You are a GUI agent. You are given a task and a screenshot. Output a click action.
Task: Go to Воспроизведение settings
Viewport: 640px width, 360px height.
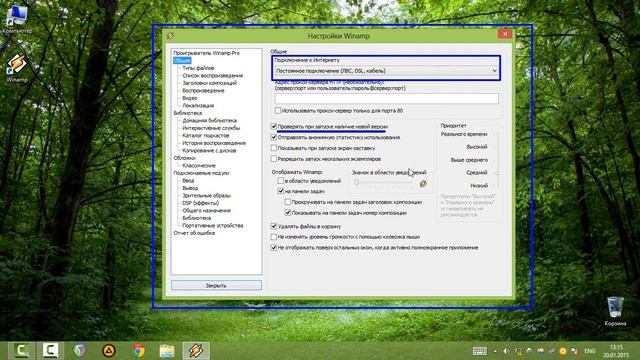pyautogui.click(x=203, y=91)
